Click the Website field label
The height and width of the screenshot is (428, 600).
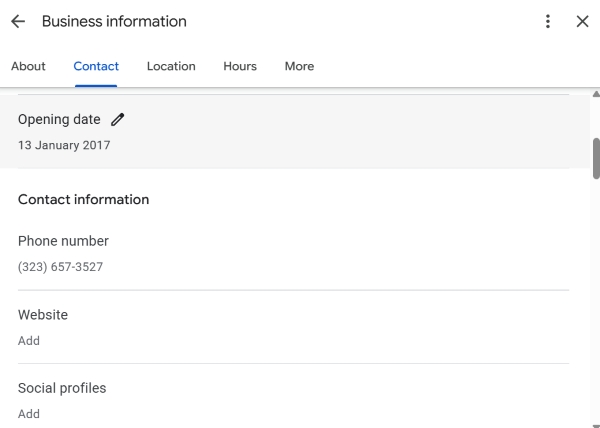[x=43, y=315]
